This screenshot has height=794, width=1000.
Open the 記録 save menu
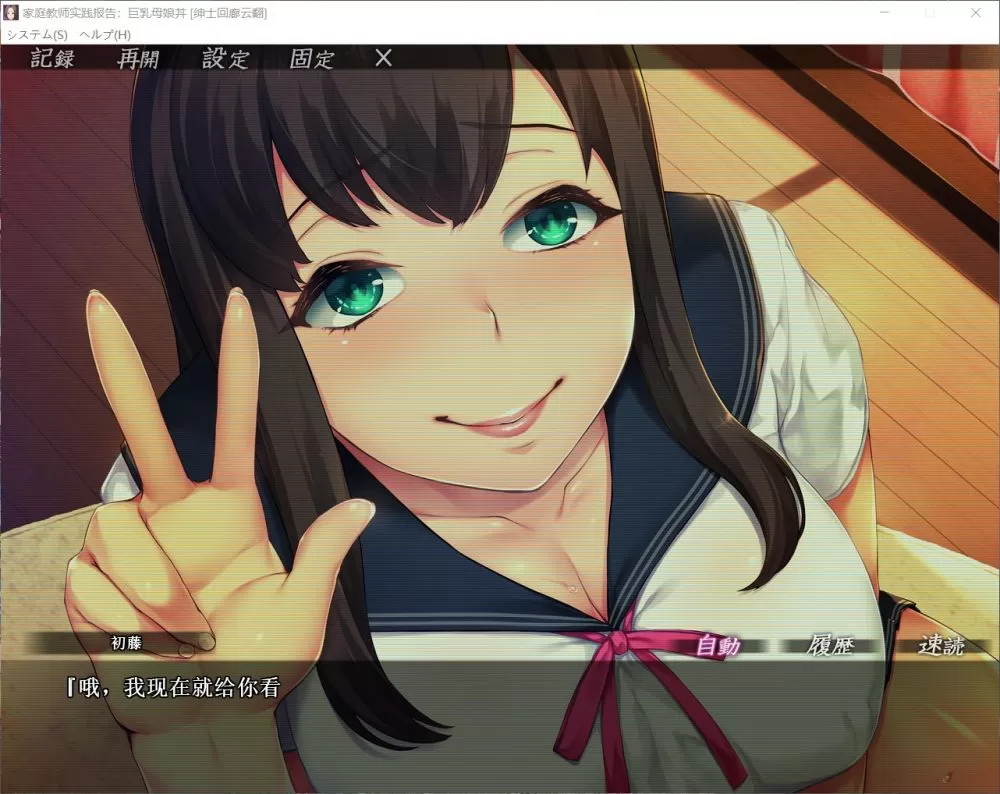[x=53, y=58]
